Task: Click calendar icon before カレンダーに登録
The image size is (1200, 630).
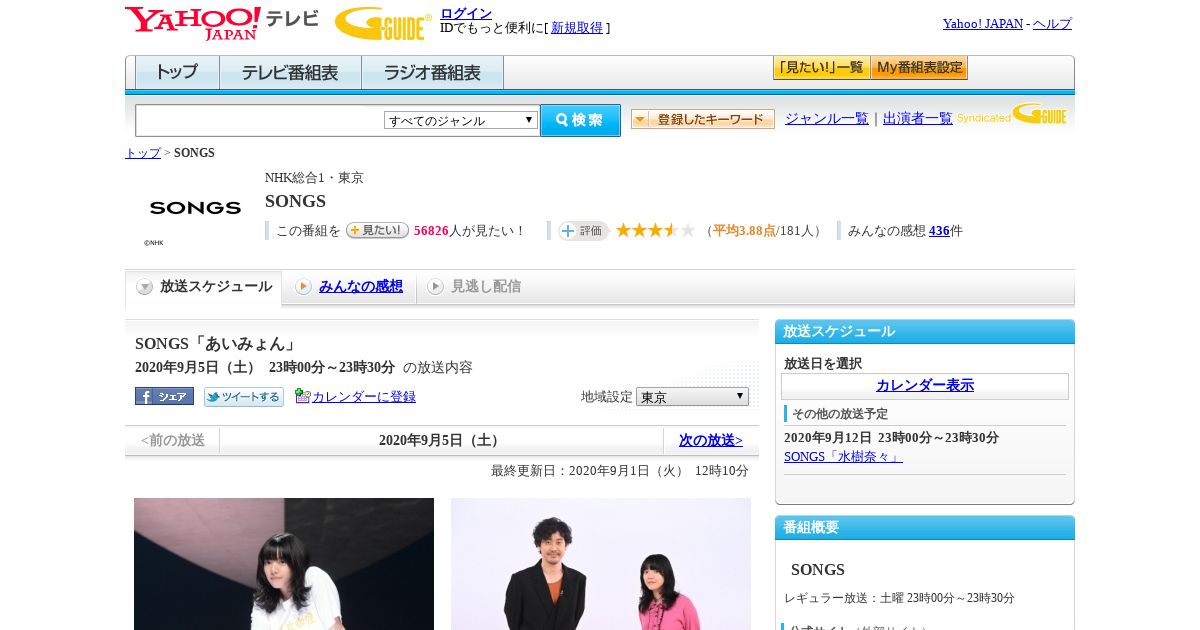Action: tap(303, 396)
